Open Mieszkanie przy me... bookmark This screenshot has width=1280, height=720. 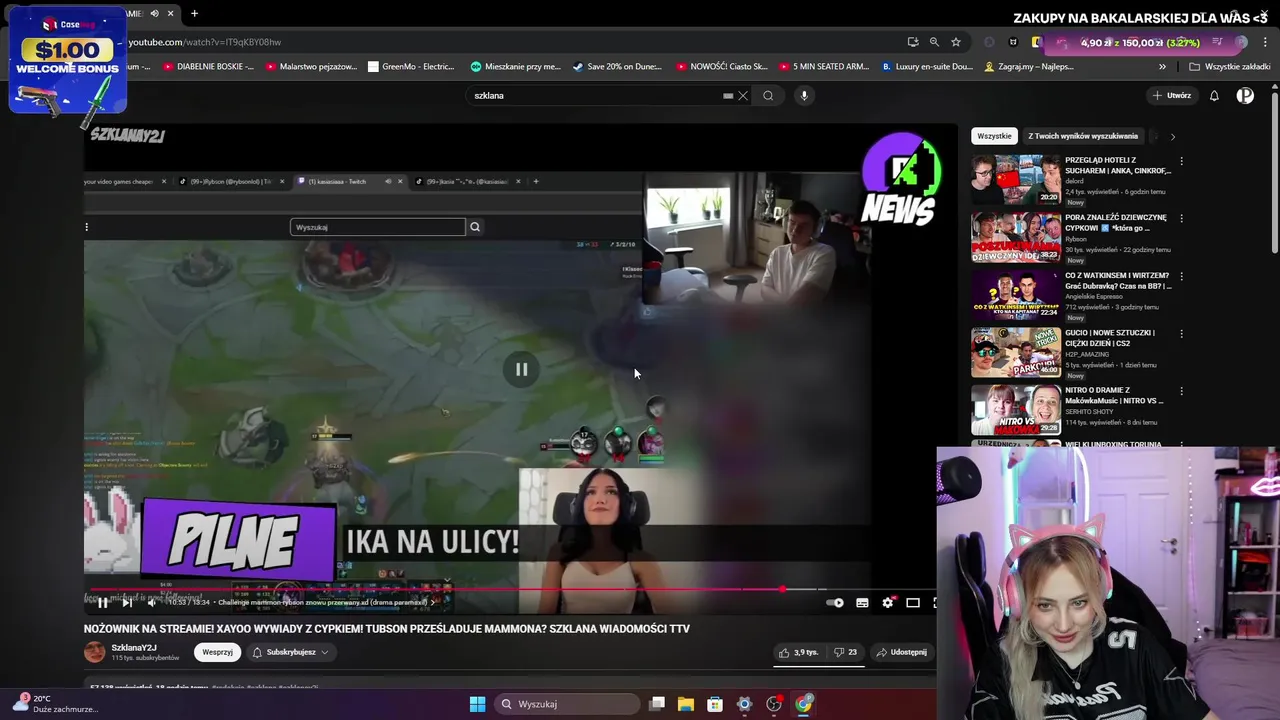(x=516, y=67)
